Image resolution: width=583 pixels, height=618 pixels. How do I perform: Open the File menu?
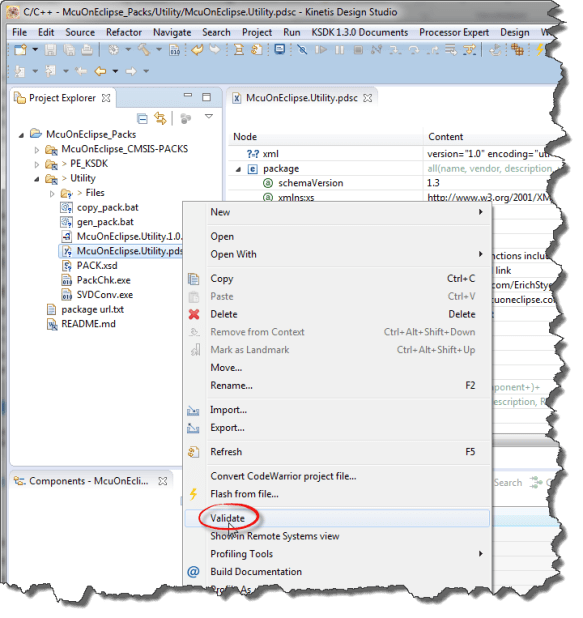pos(19,32)
